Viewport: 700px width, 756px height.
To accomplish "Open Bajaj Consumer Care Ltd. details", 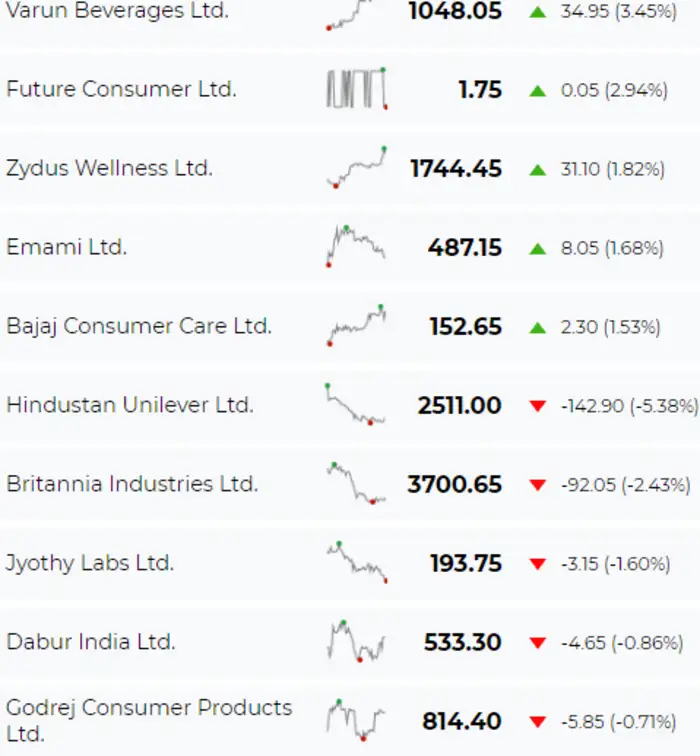I will point(138,326).
